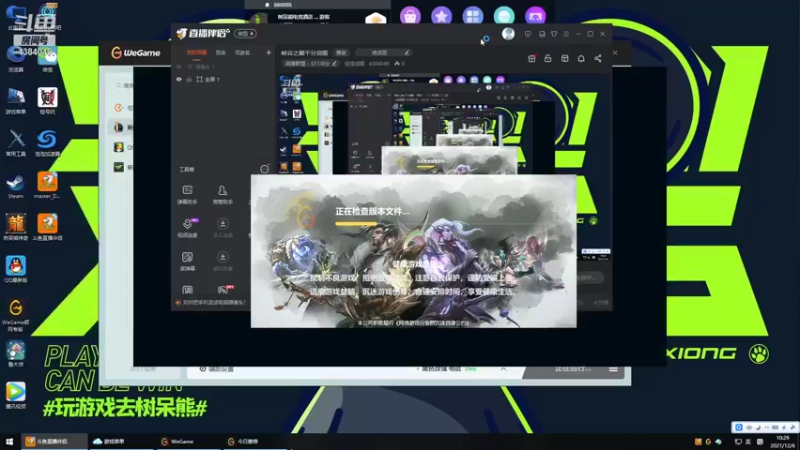This screenshot has height=450, width=800.
Task: Click the room ID 4384049 text
Action: point(379,64)
